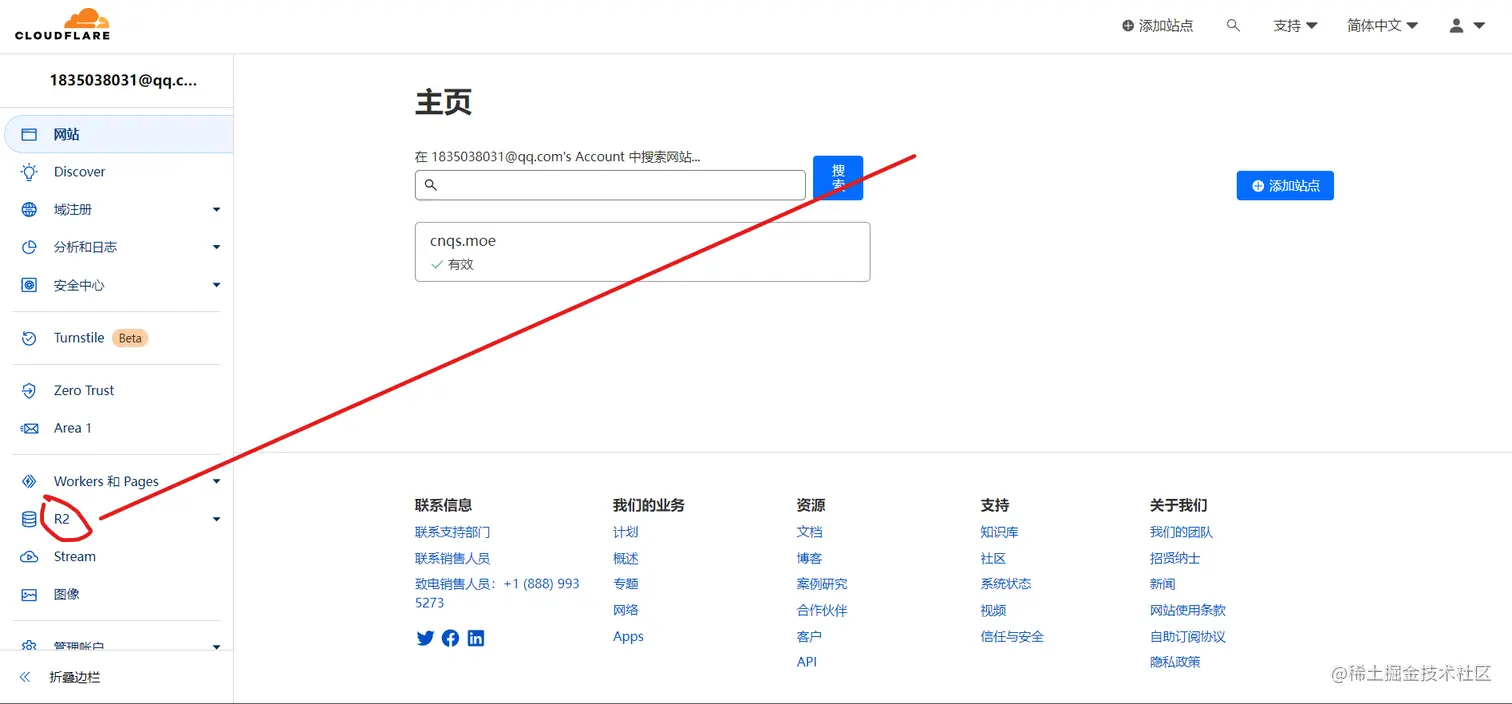Screen dimensions: 1512x704
Task: Open Cloudflare Facebook page icon
Action: point(450,638)
